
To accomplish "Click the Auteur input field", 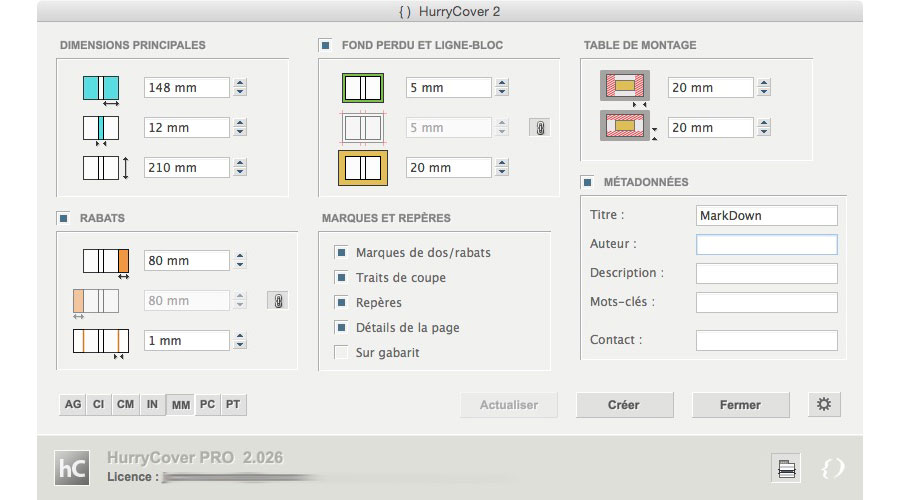I will click(x=766, y=244).
